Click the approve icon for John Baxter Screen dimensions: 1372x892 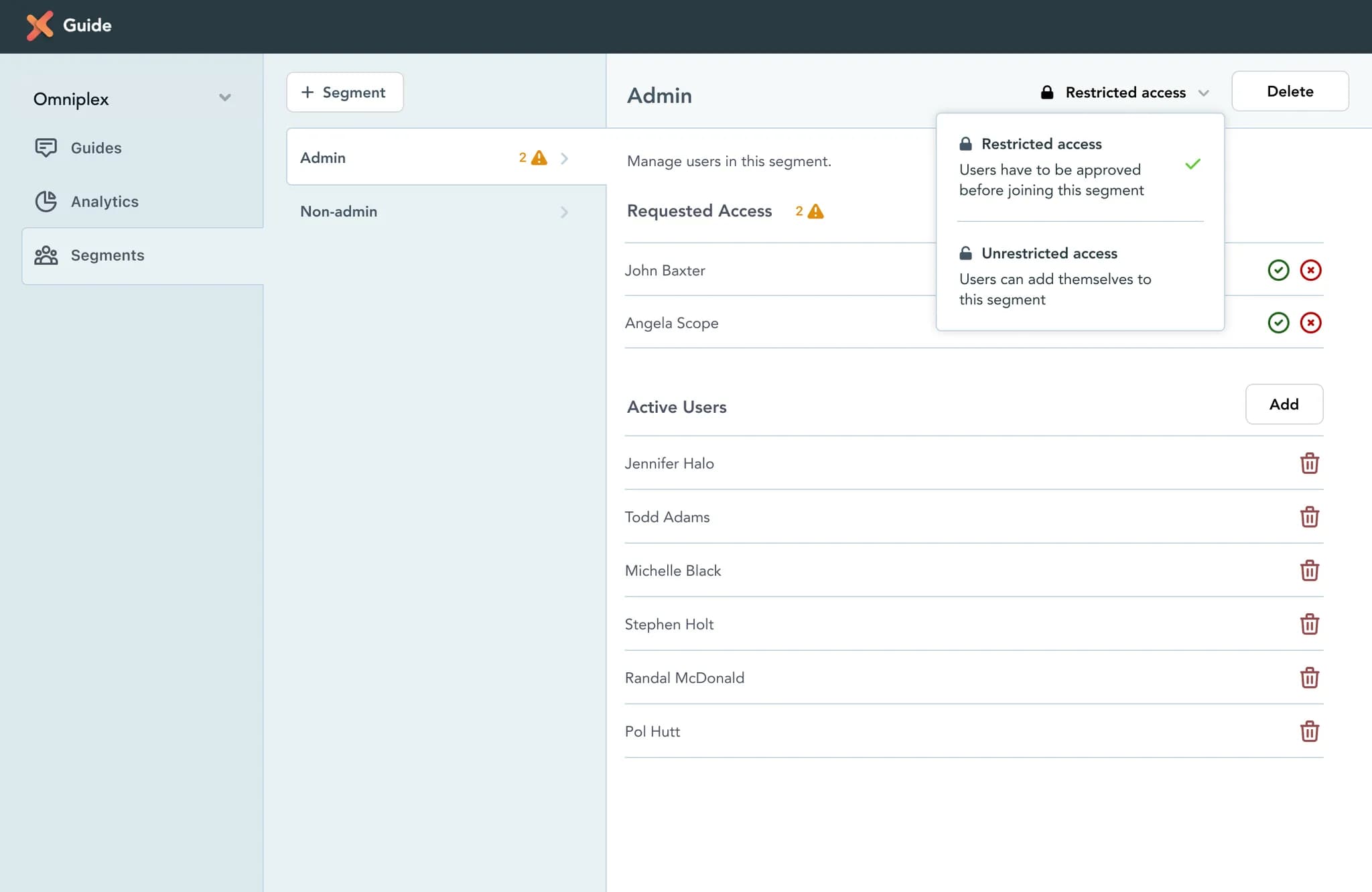coord(1278,268)
